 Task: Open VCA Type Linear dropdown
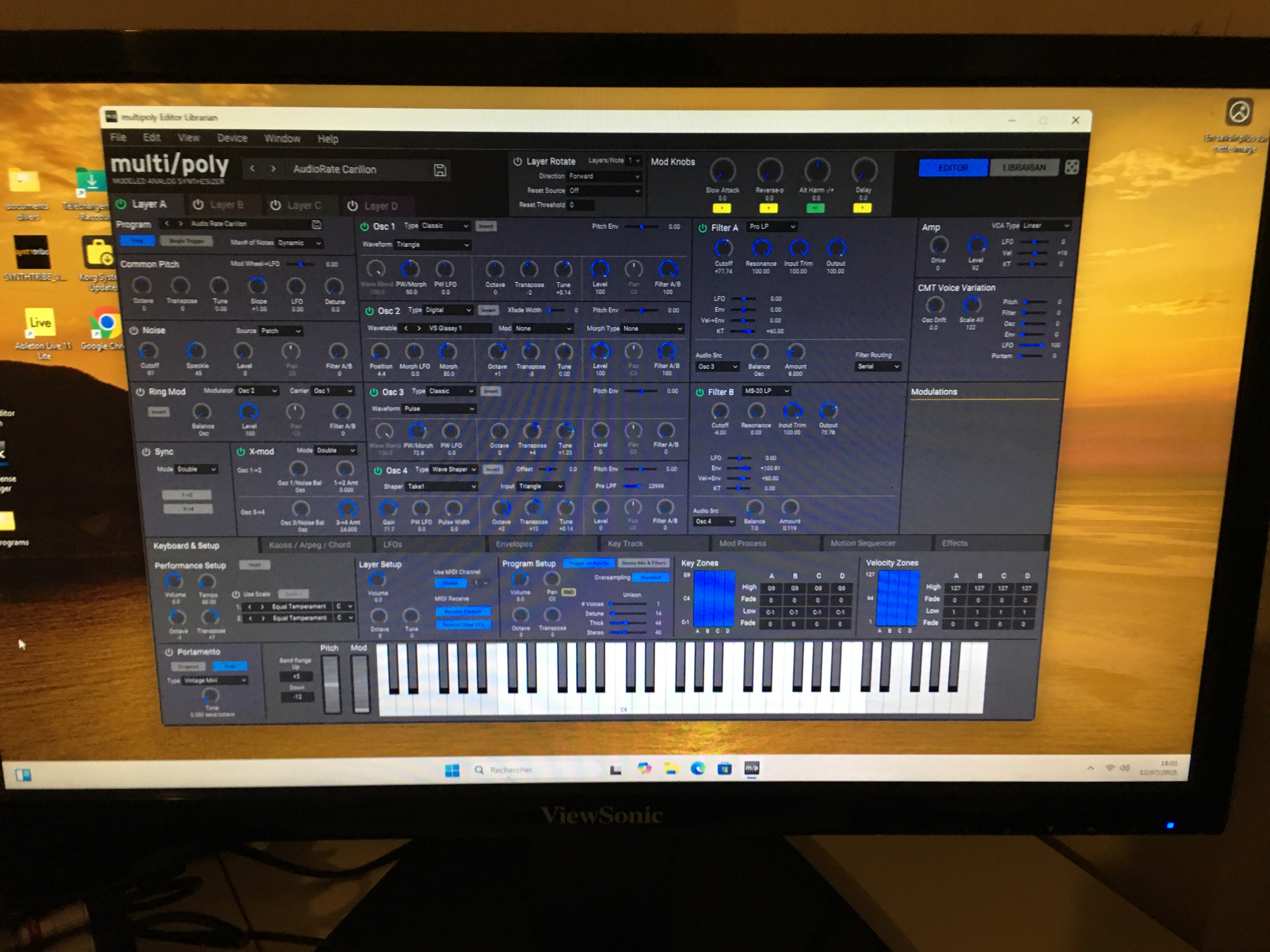click(x=1045, y=225)
